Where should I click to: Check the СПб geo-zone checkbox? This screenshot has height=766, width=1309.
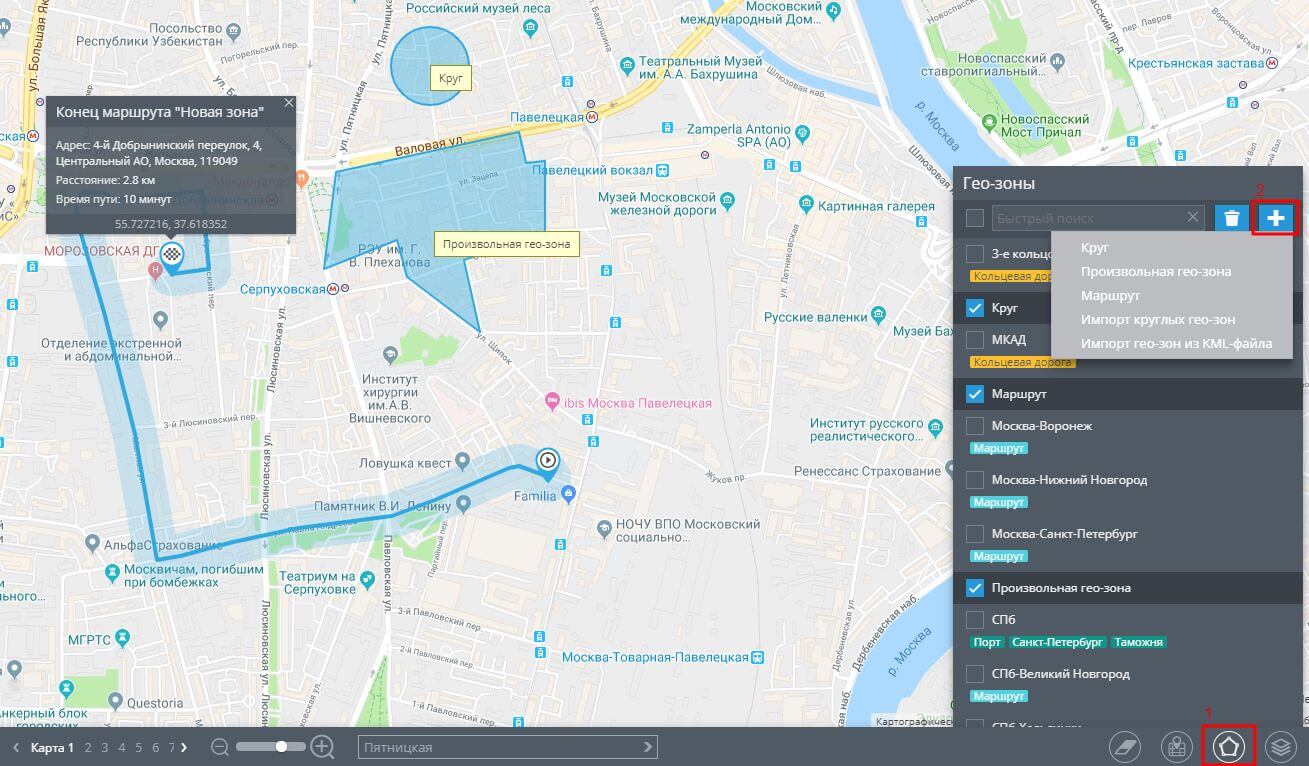[975, 620]
